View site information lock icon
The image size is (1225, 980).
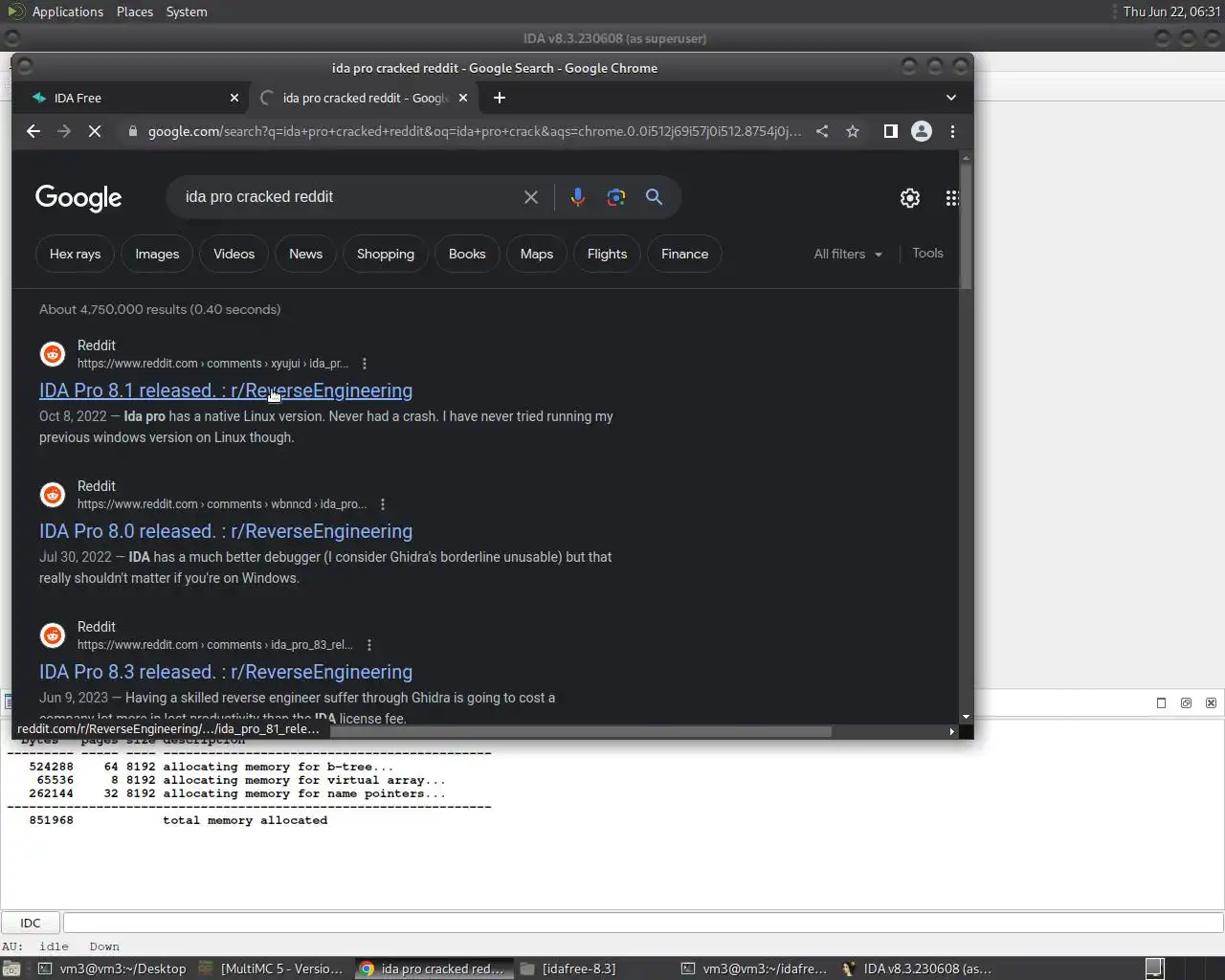click(133, 131)
